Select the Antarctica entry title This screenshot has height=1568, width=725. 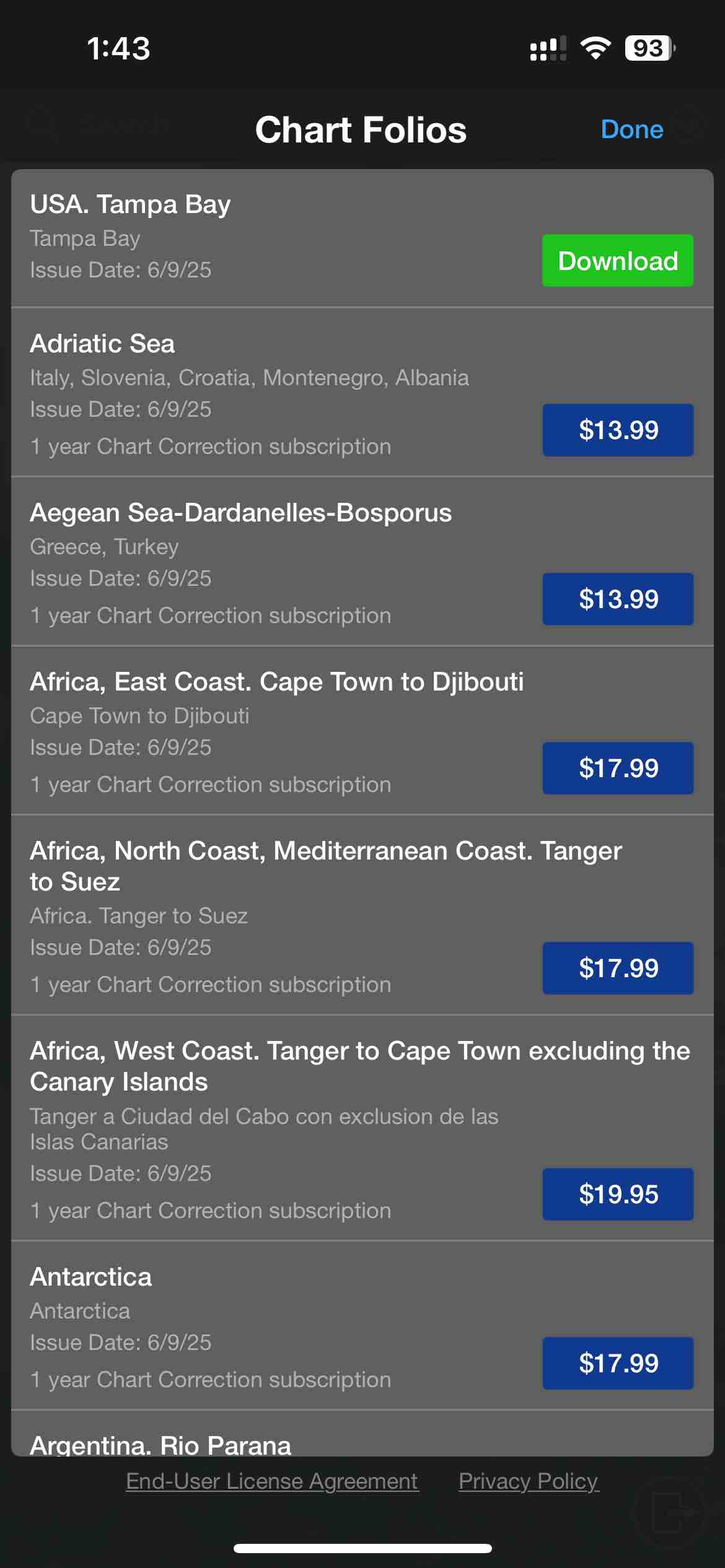coord(90,1277)
